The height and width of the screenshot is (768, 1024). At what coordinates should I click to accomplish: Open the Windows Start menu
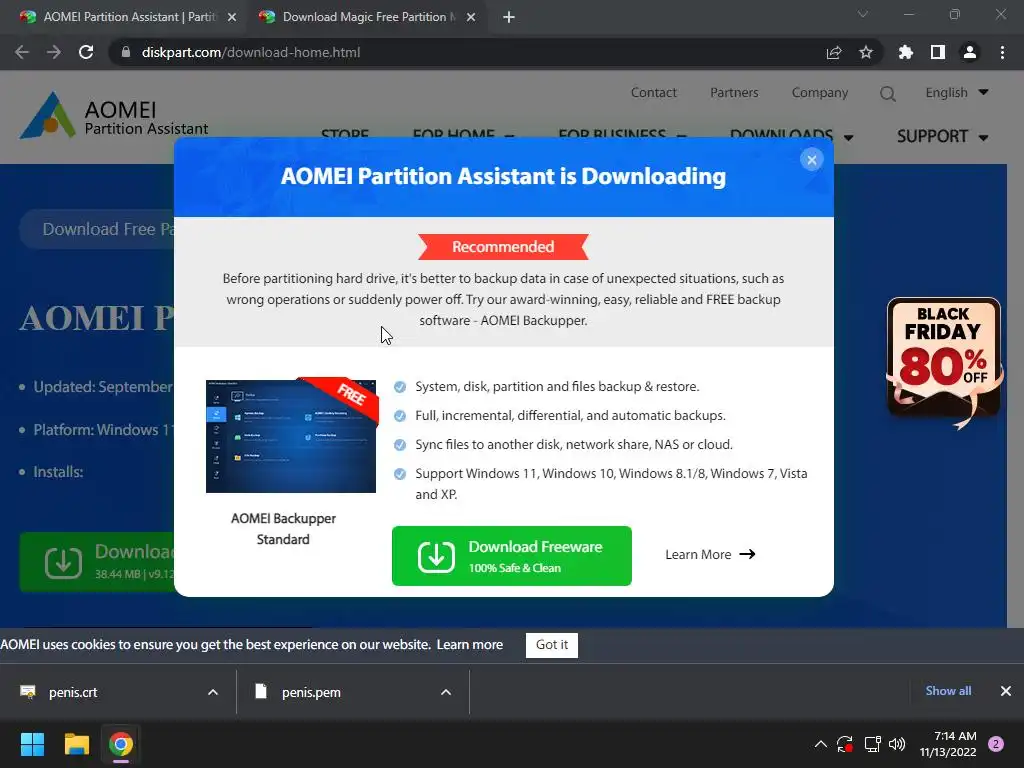[x=32, y=744]
